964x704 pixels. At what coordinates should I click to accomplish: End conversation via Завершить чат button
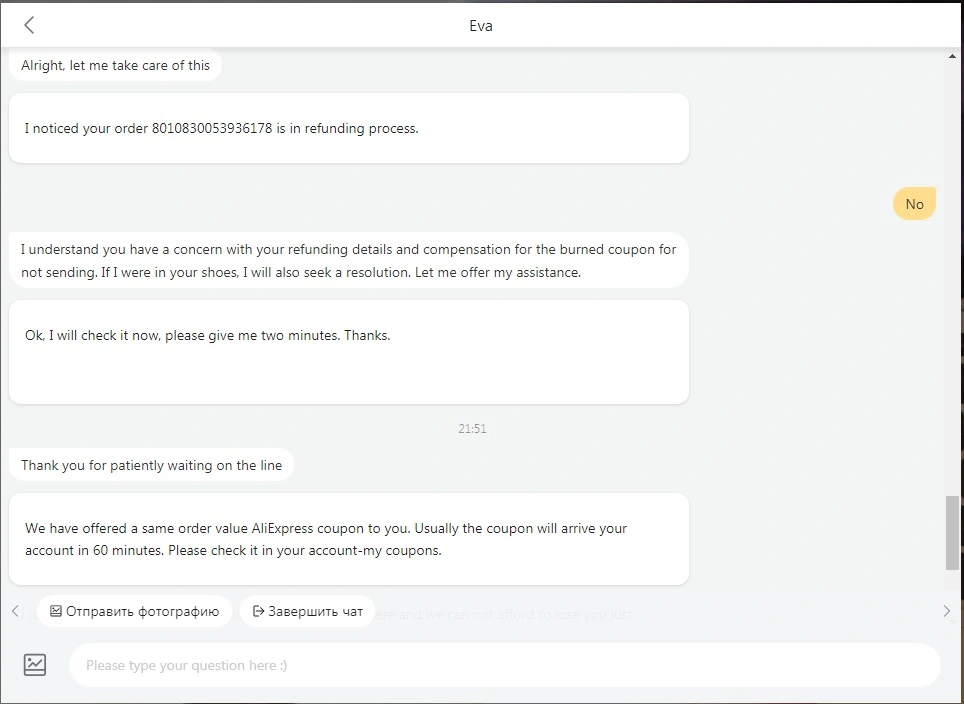(307, 611)
